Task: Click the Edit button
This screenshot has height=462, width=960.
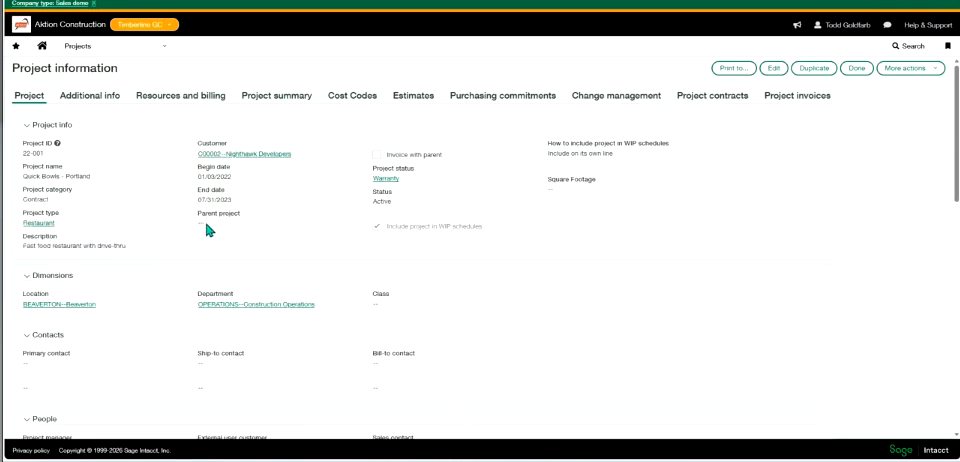Action: [x=774, y=68]
